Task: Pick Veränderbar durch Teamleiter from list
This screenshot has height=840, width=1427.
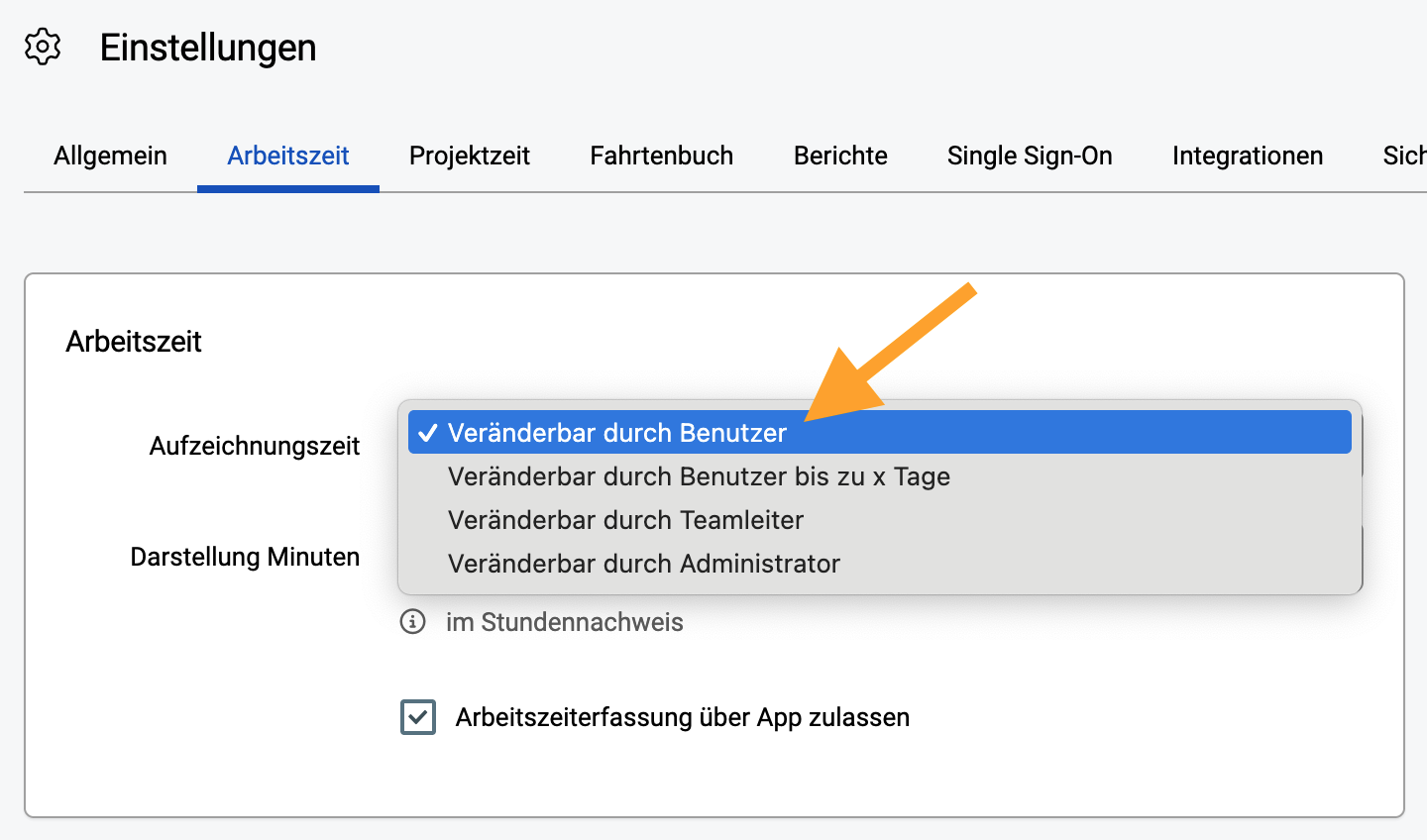Action: 880,520
